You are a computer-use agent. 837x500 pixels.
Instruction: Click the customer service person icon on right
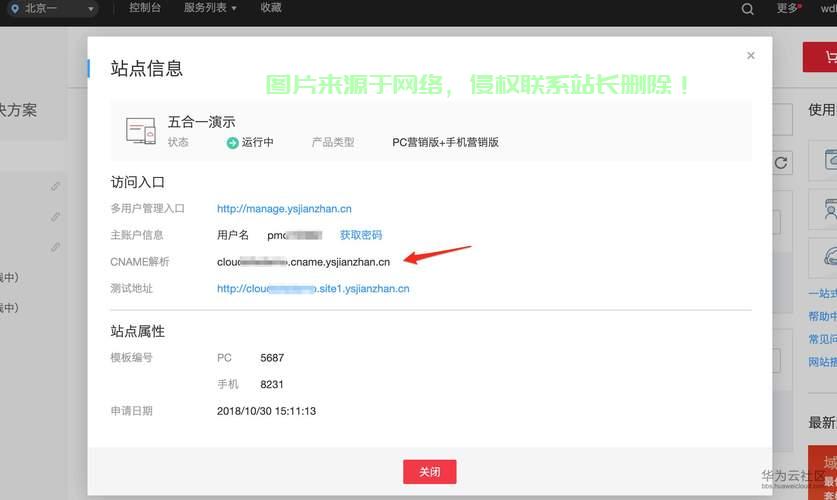tap(828, 210)
